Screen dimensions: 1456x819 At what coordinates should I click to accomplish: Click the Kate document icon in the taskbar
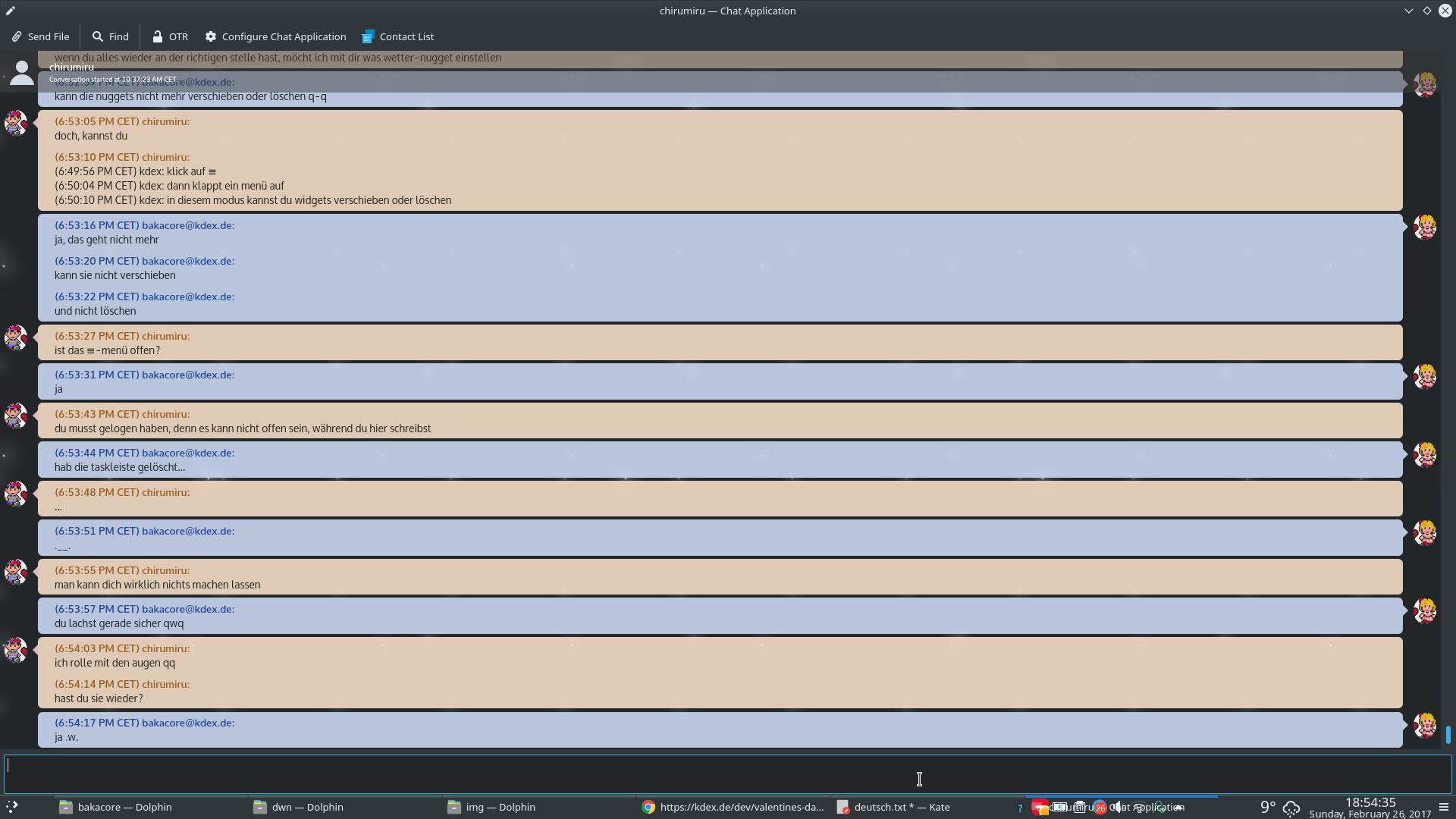(x=843, y=807)
